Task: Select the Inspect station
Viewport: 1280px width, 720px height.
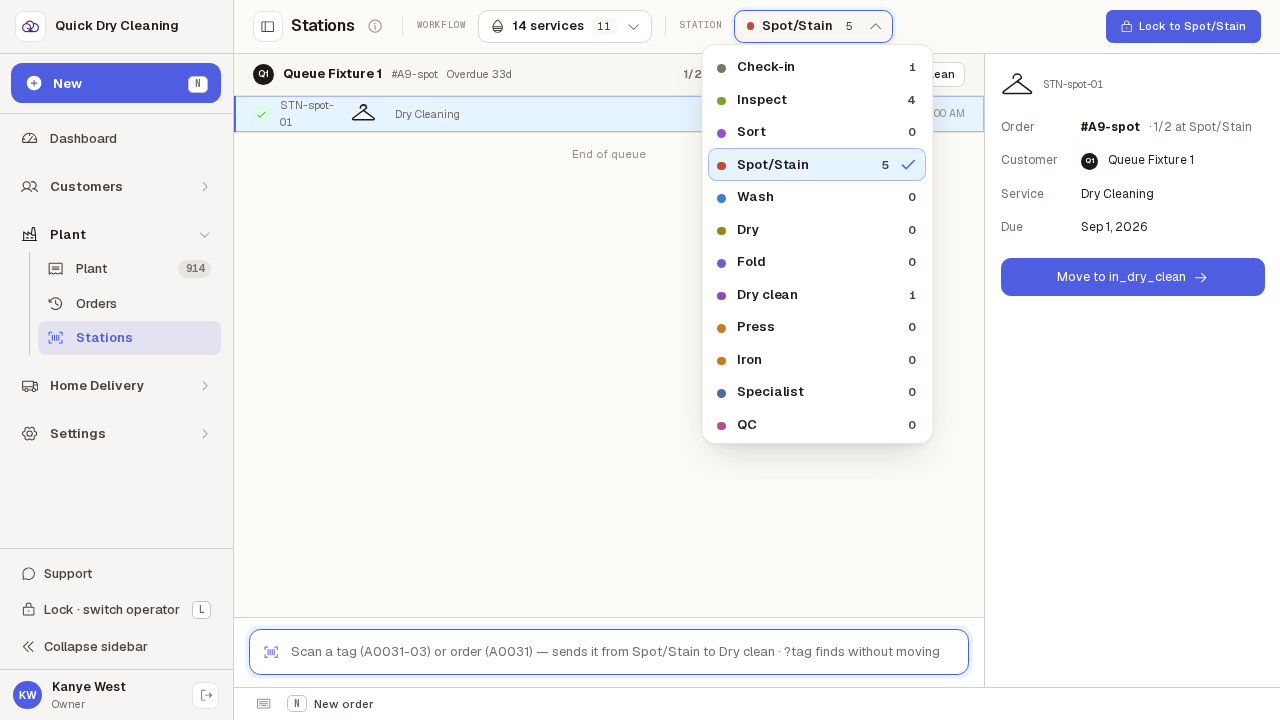Action: click(817, 100)
